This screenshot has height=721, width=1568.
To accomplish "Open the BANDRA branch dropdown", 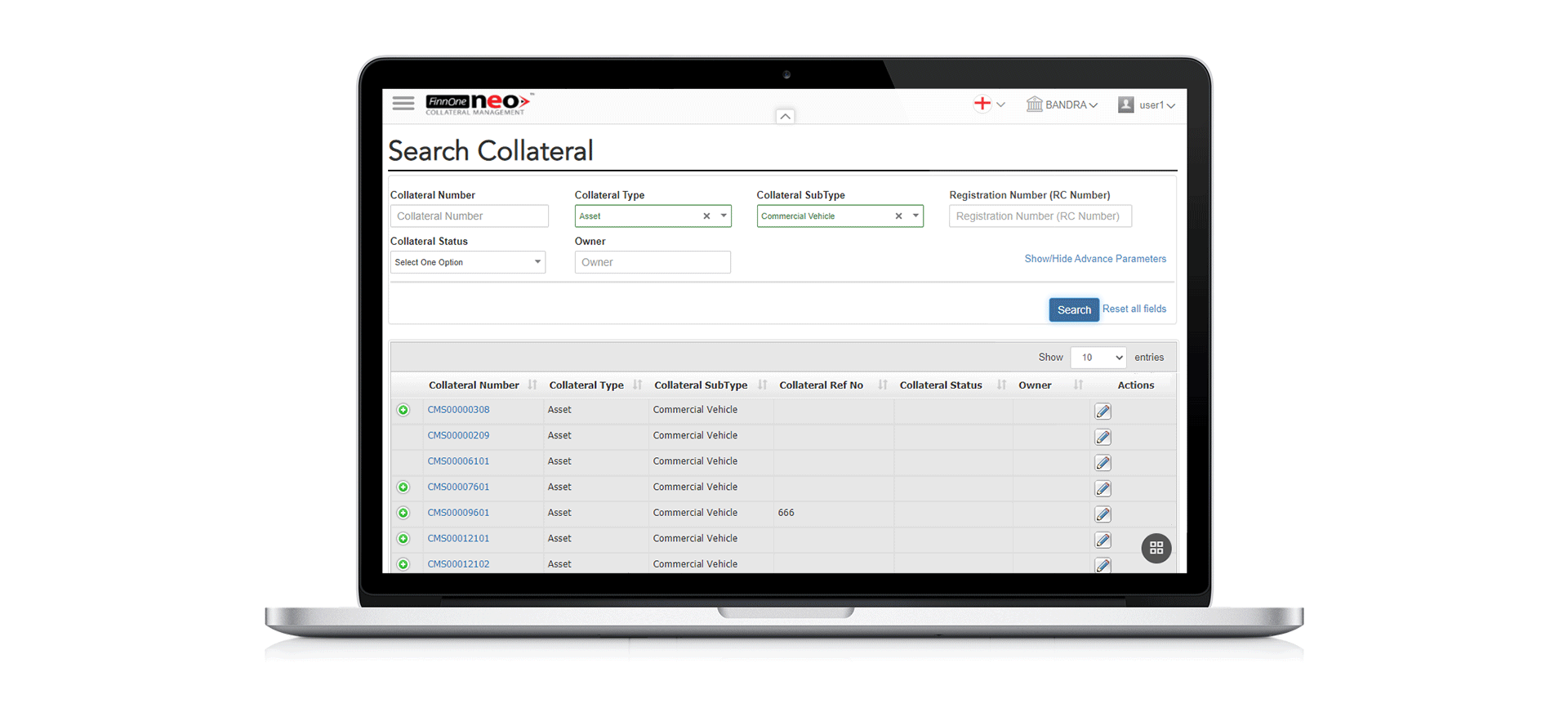I will click(x=1062, y=105).
